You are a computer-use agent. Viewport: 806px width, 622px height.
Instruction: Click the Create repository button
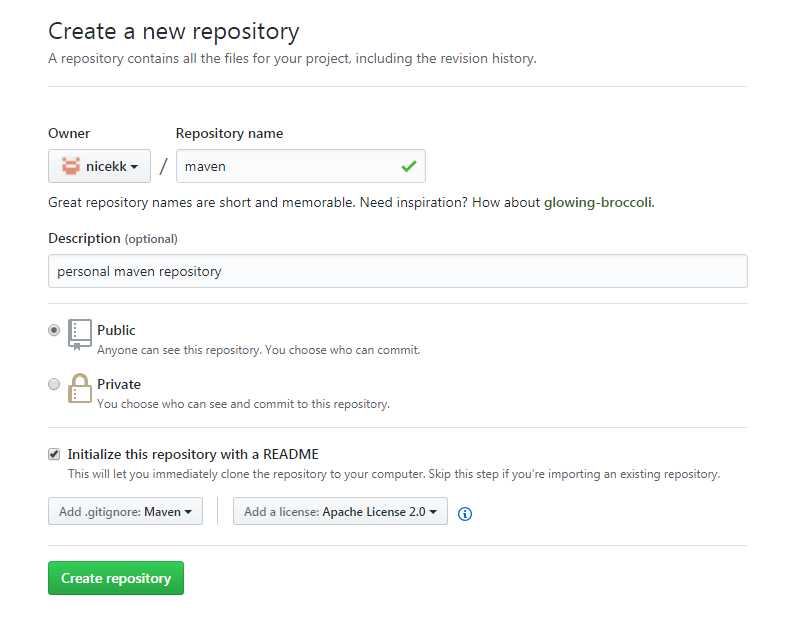point(116,578)
